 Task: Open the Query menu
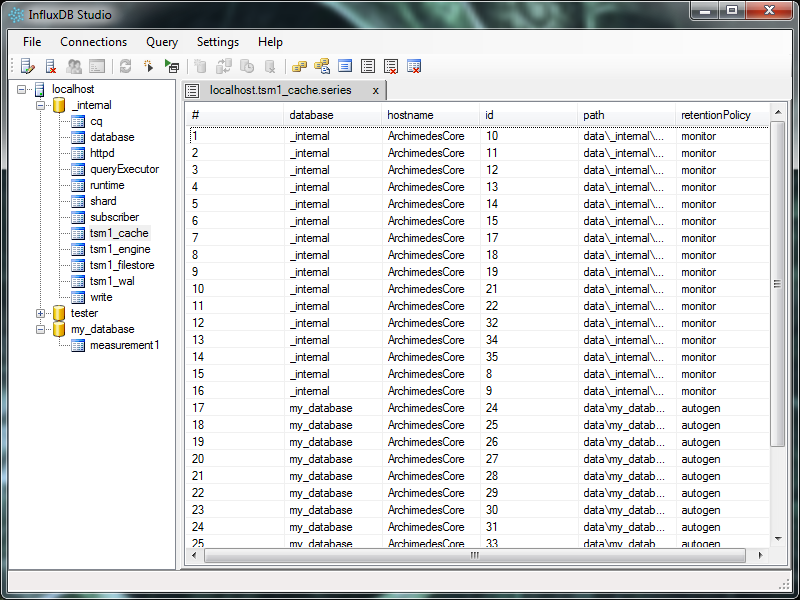click(162, 42)
